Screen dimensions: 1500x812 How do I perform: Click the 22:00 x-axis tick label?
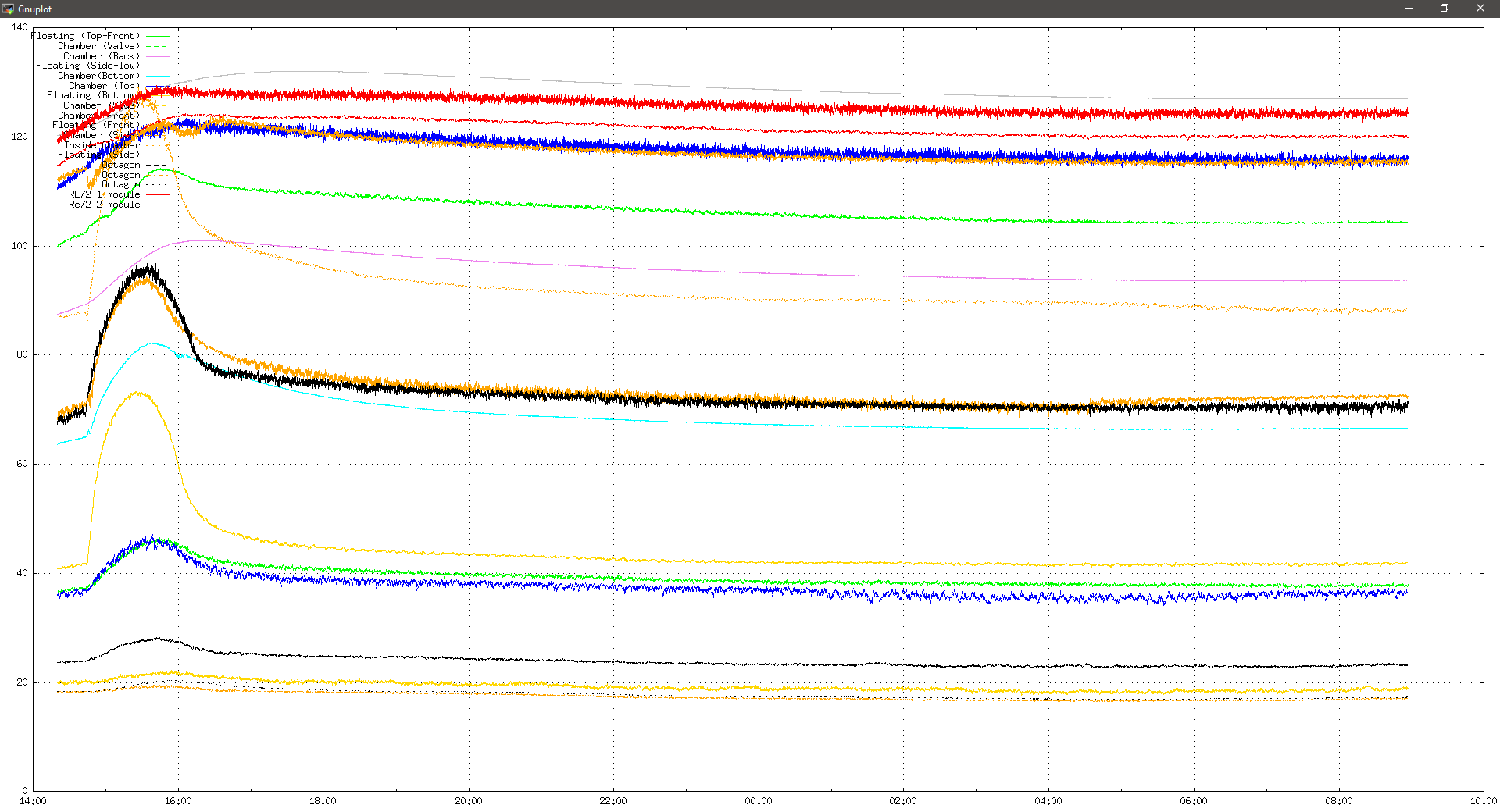[613, 801]
